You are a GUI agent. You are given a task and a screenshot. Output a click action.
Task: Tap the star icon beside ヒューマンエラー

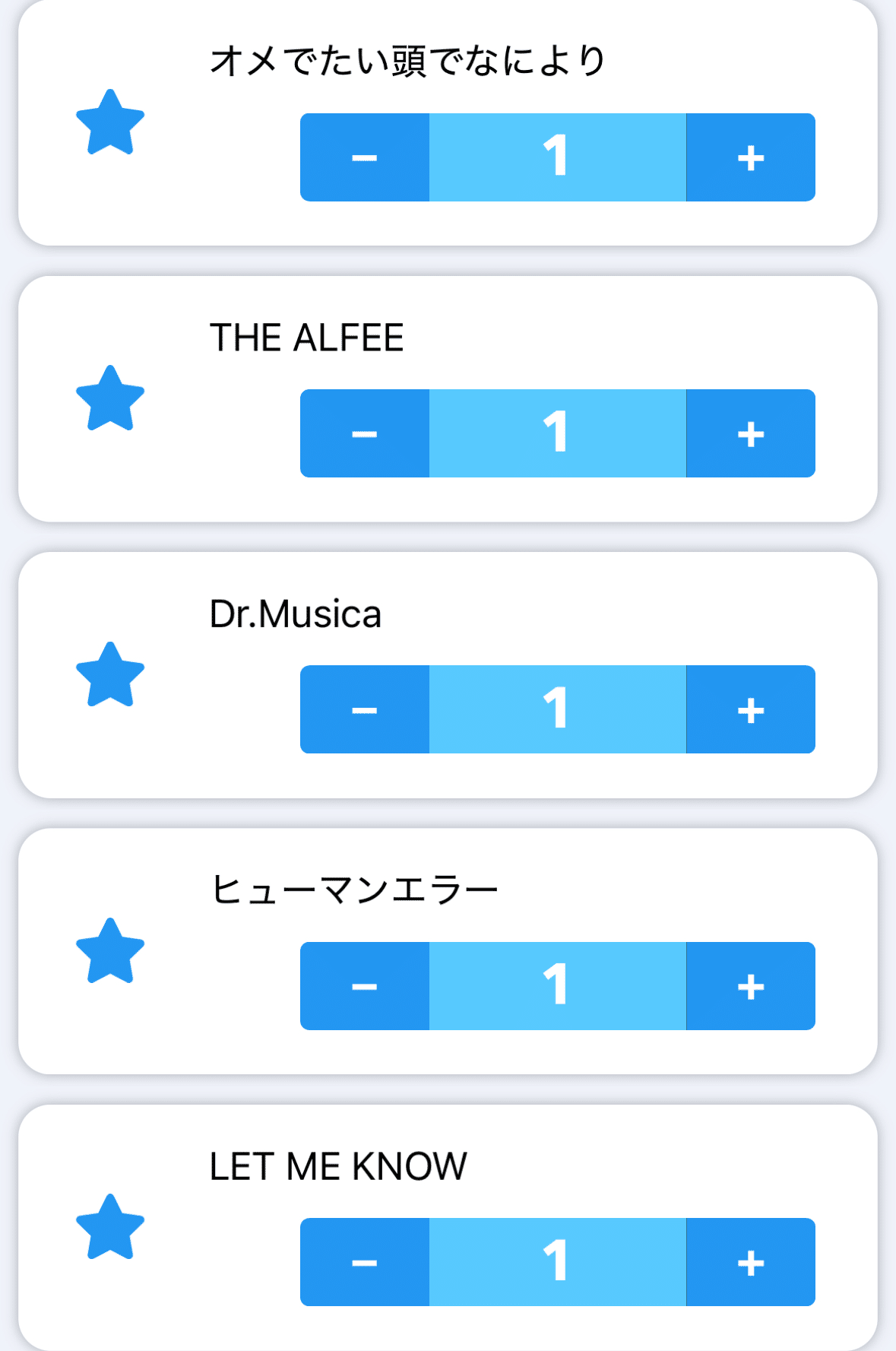click(110, 951)
